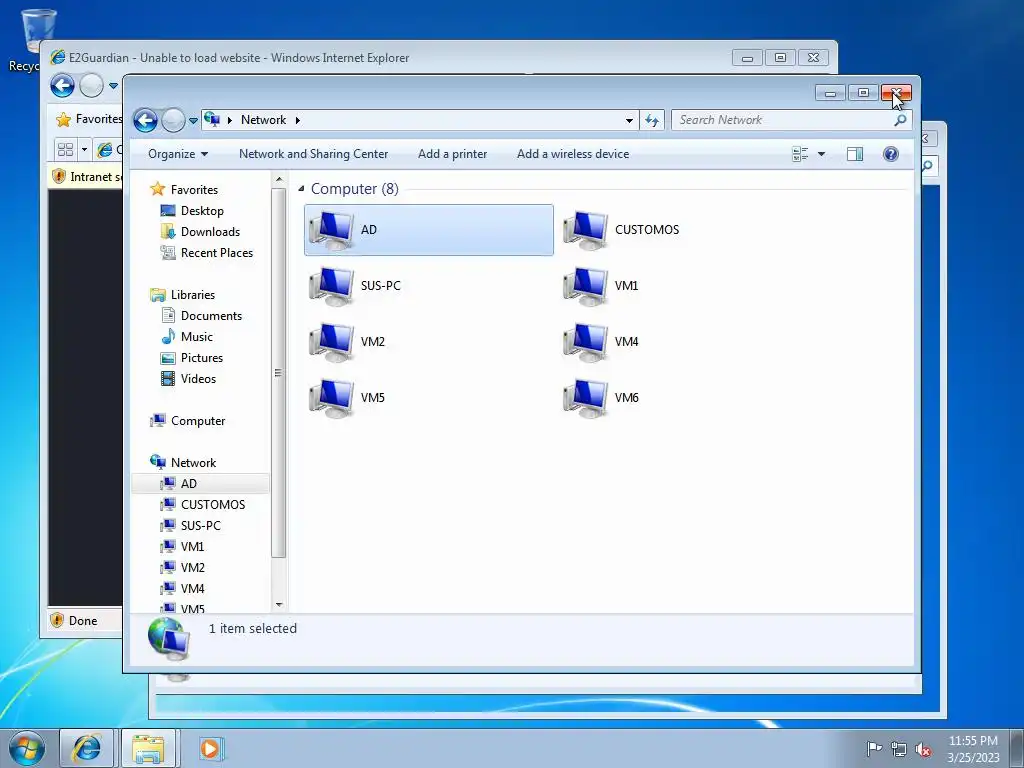Open Network and Sharing Center

pos(313,154)
